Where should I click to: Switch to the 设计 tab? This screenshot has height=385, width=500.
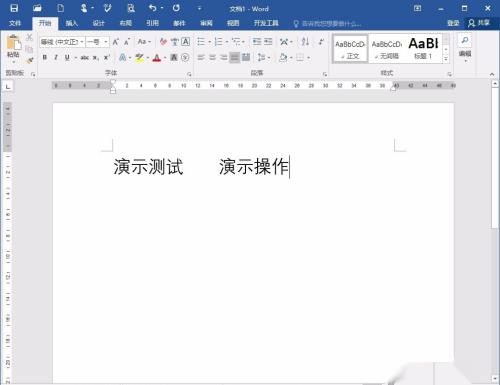click(98, 23)
